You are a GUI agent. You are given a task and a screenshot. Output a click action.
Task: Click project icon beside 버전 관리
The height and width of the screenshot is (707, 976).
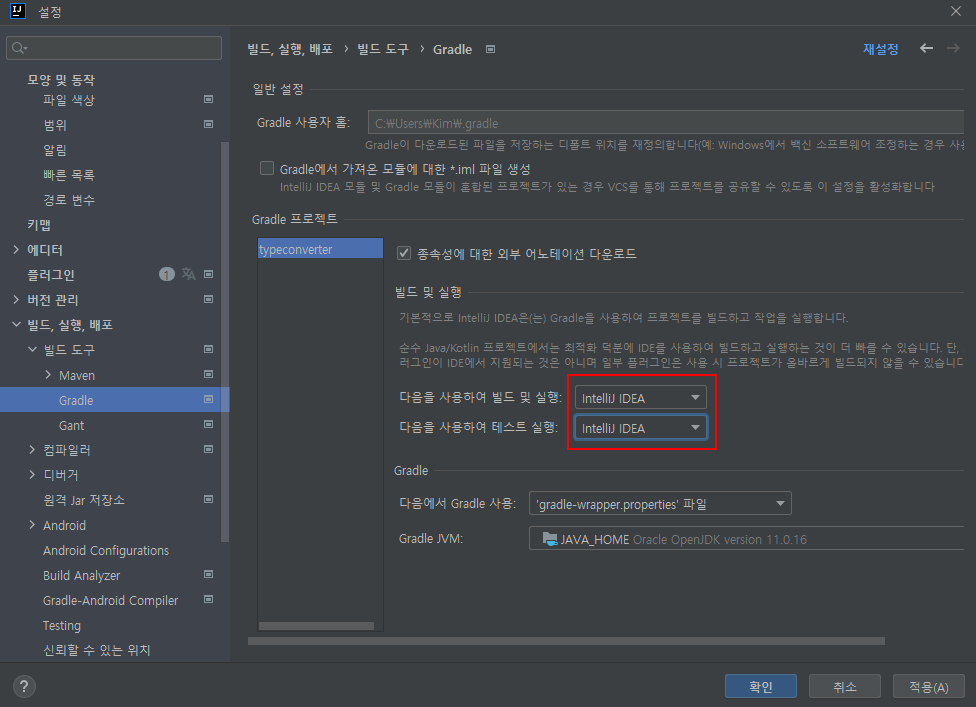click(x=209, y=299)
